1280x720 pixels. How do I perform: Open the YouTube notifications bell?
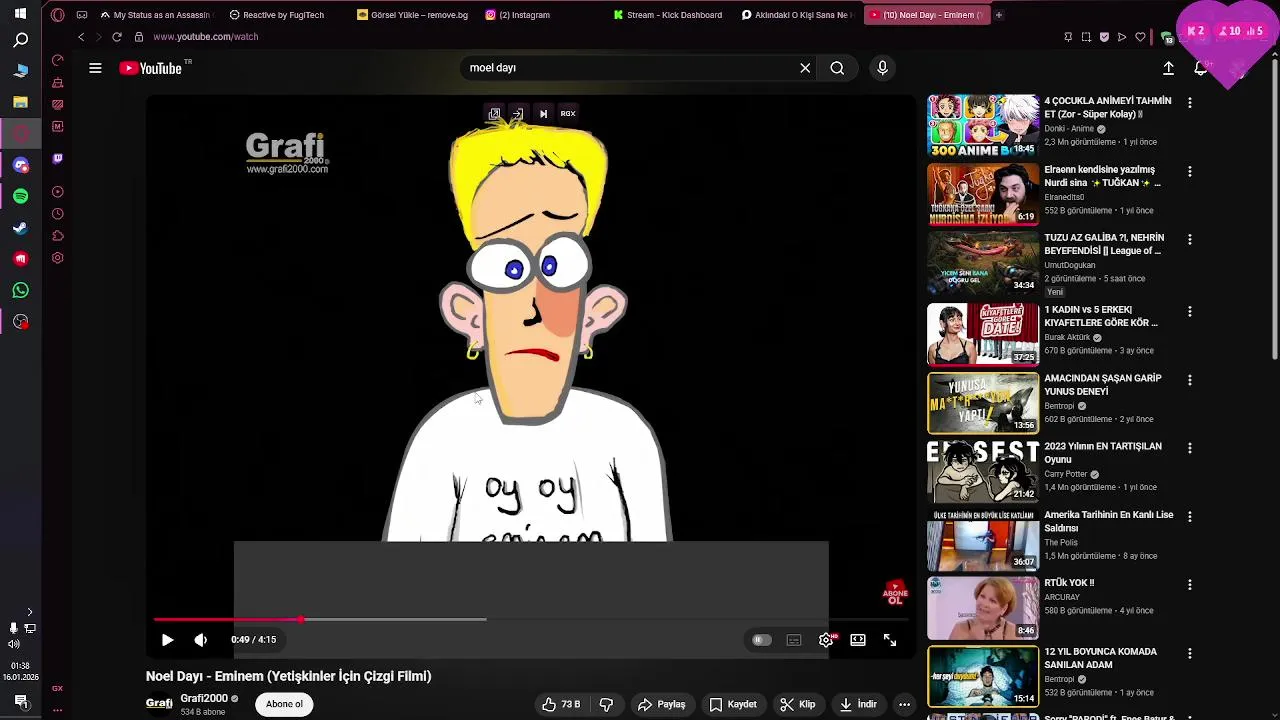coord(1200,68)
